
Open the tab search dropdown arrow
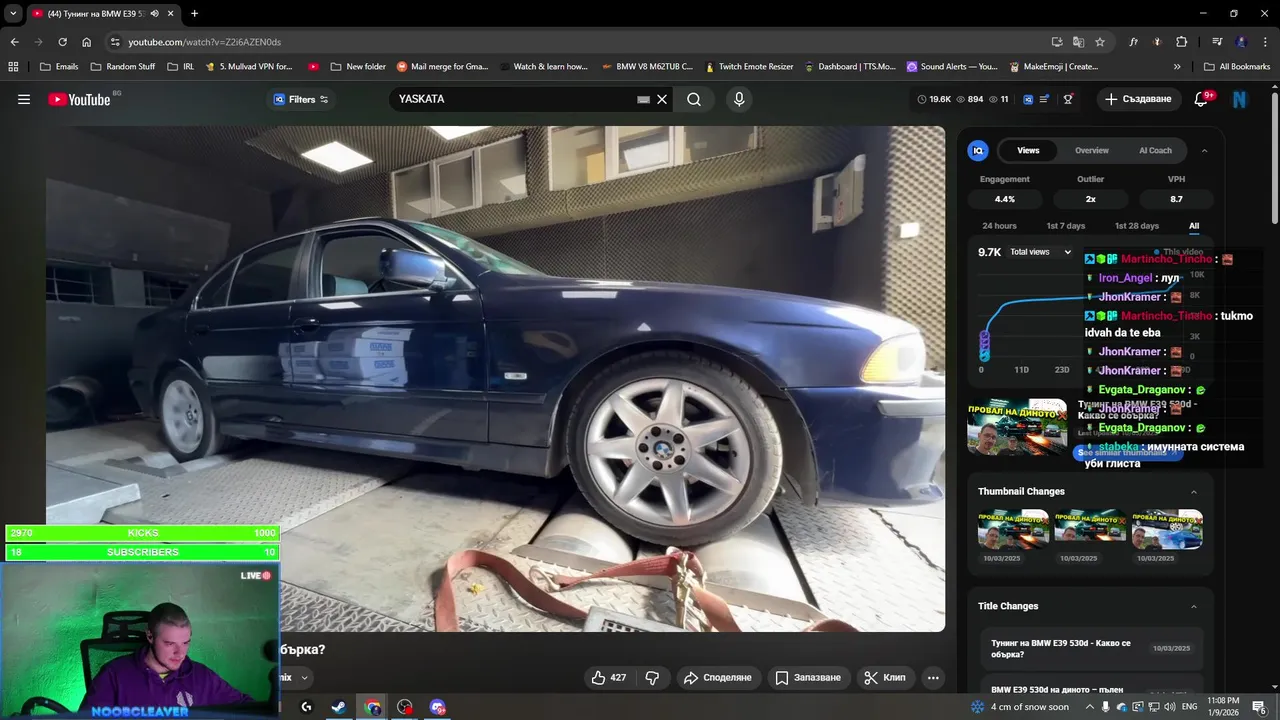13,13
